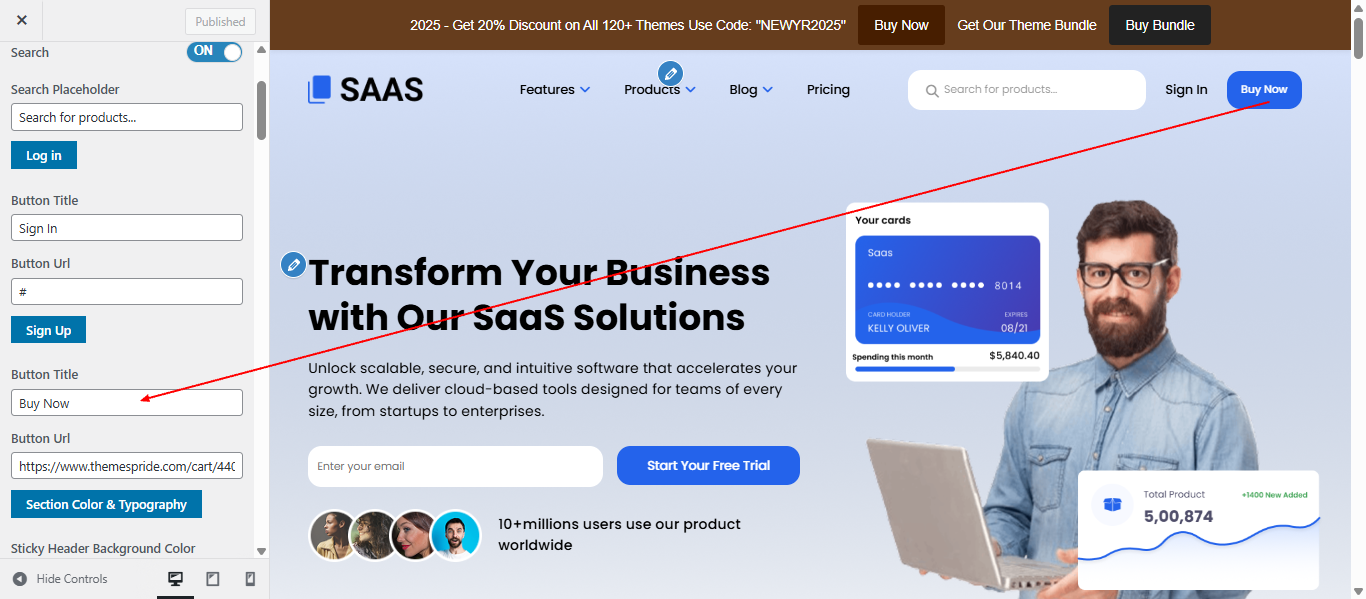Open the Section Color & Typography tab
The width and height of the screenshot is (1366, 599).
click(106, 504)
